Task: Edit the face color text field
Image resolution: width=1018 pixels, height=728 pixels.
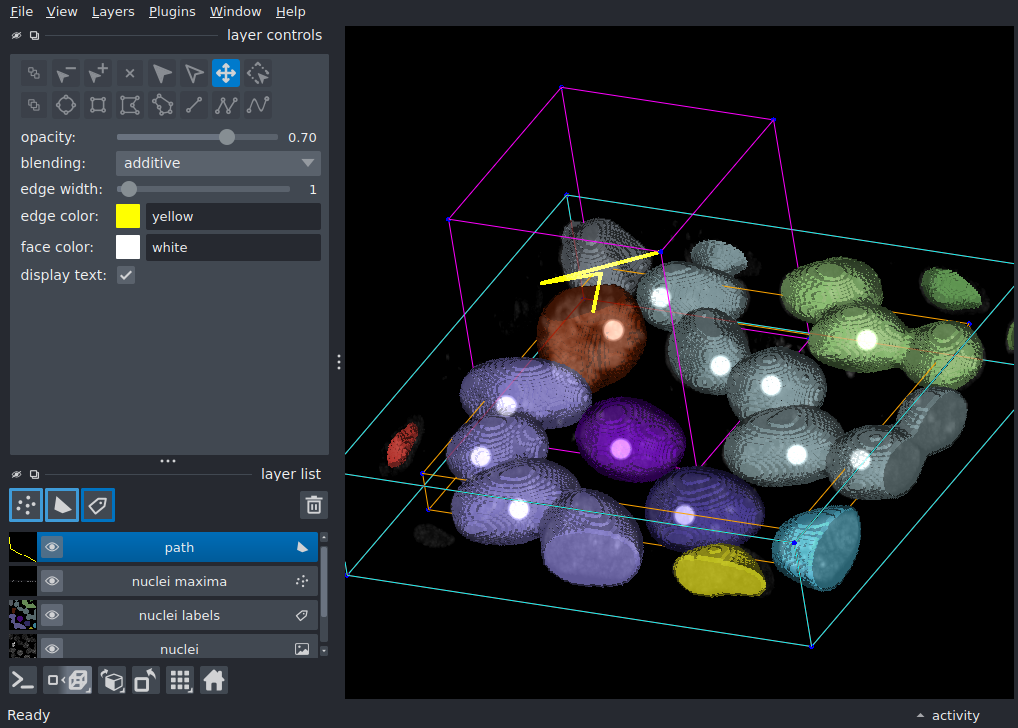Action: pos(233,247)
